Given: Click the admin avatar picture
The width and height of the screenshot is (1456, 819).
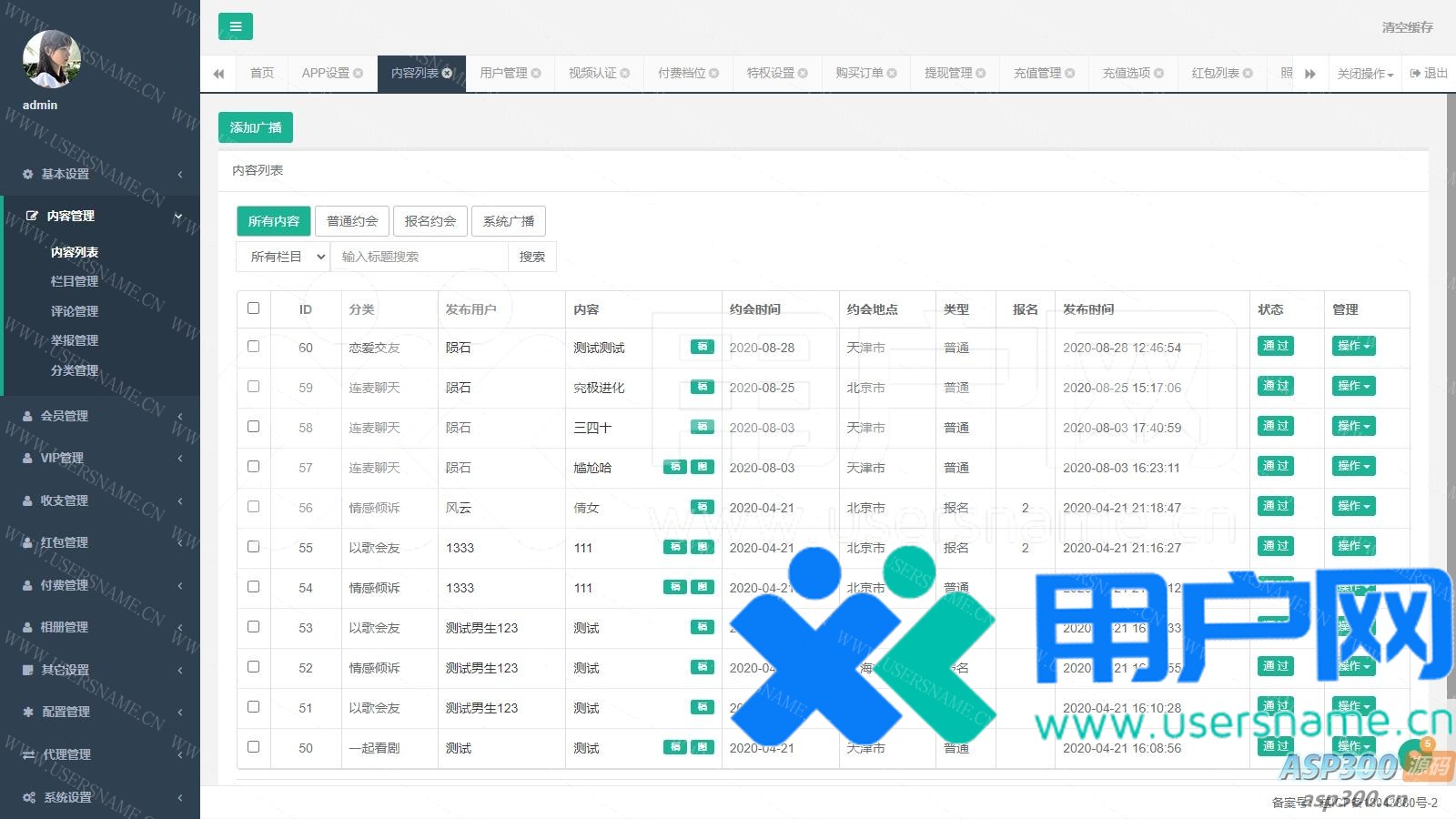Looking at the screenshot, I should point(52,59).
